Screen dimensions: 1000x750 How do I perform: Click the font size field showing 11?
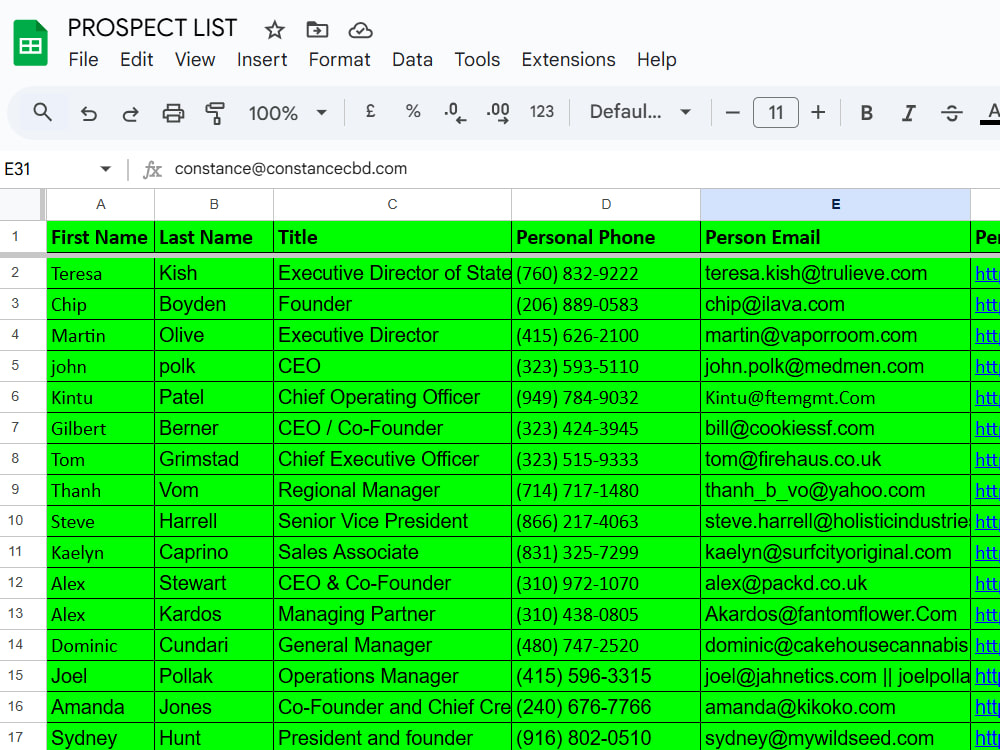click(776, 113)
